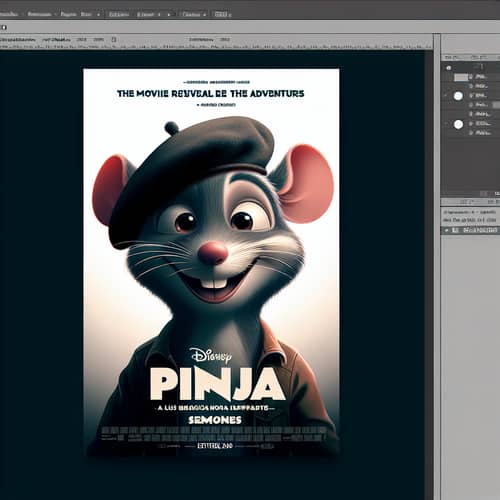Select the gray rectangle layer thumbnail in layers panel
The width and height of the screenshot is (500, 500).
461,77
